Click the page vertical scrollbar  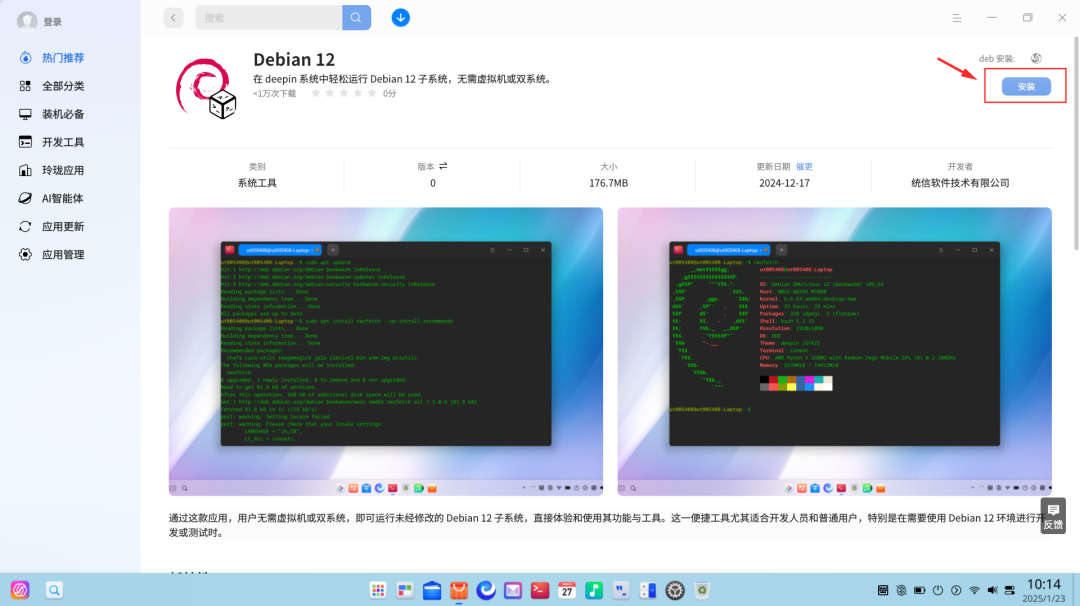click(1076, 145)
